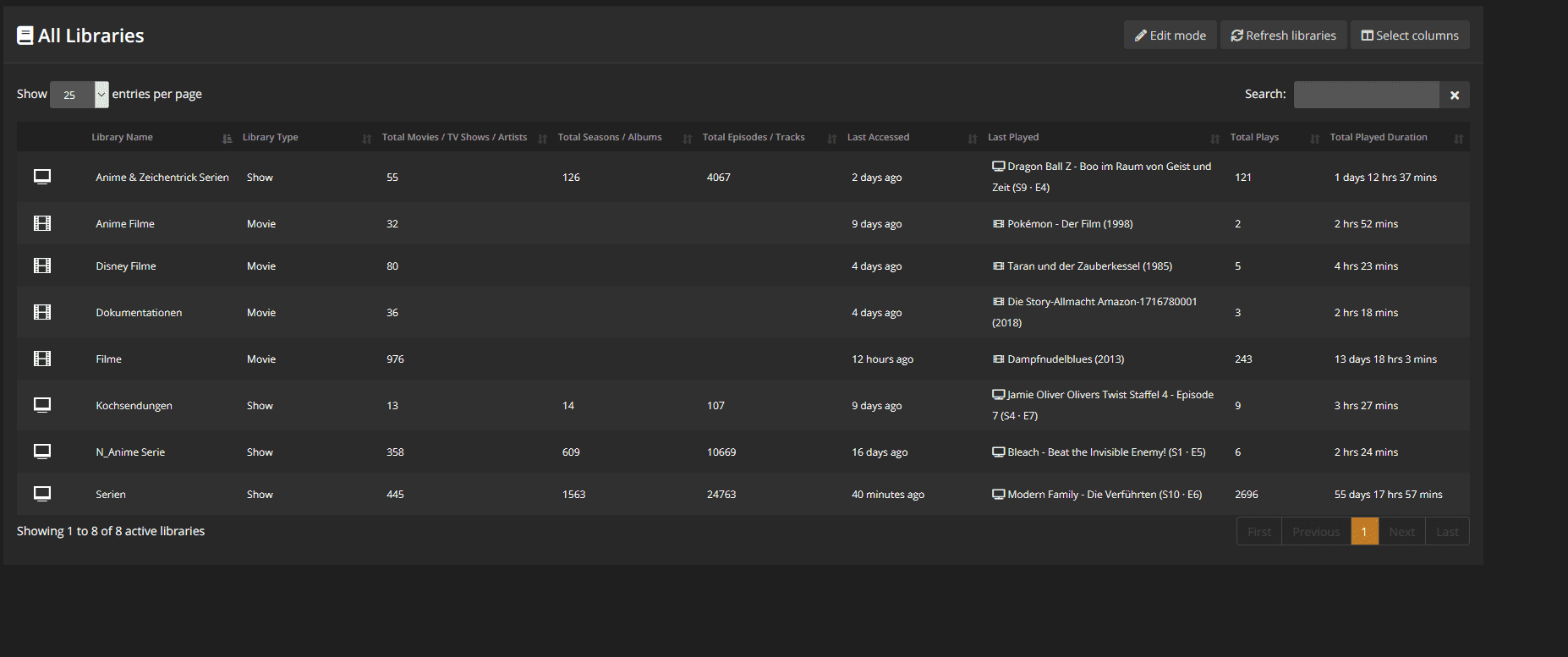Open the entries per page dropdown
1568x657 pixels.
coord(79,95)
